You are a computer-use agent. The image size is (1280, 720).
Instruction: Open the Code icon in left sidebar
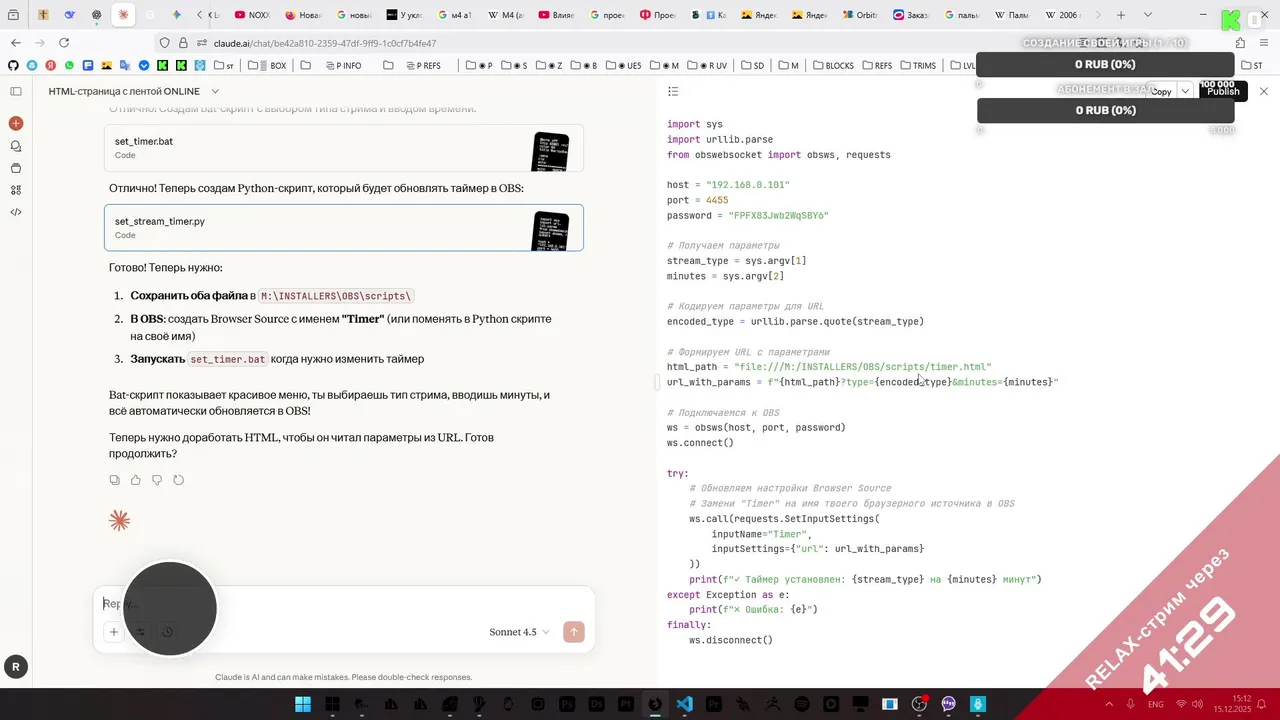16,212
